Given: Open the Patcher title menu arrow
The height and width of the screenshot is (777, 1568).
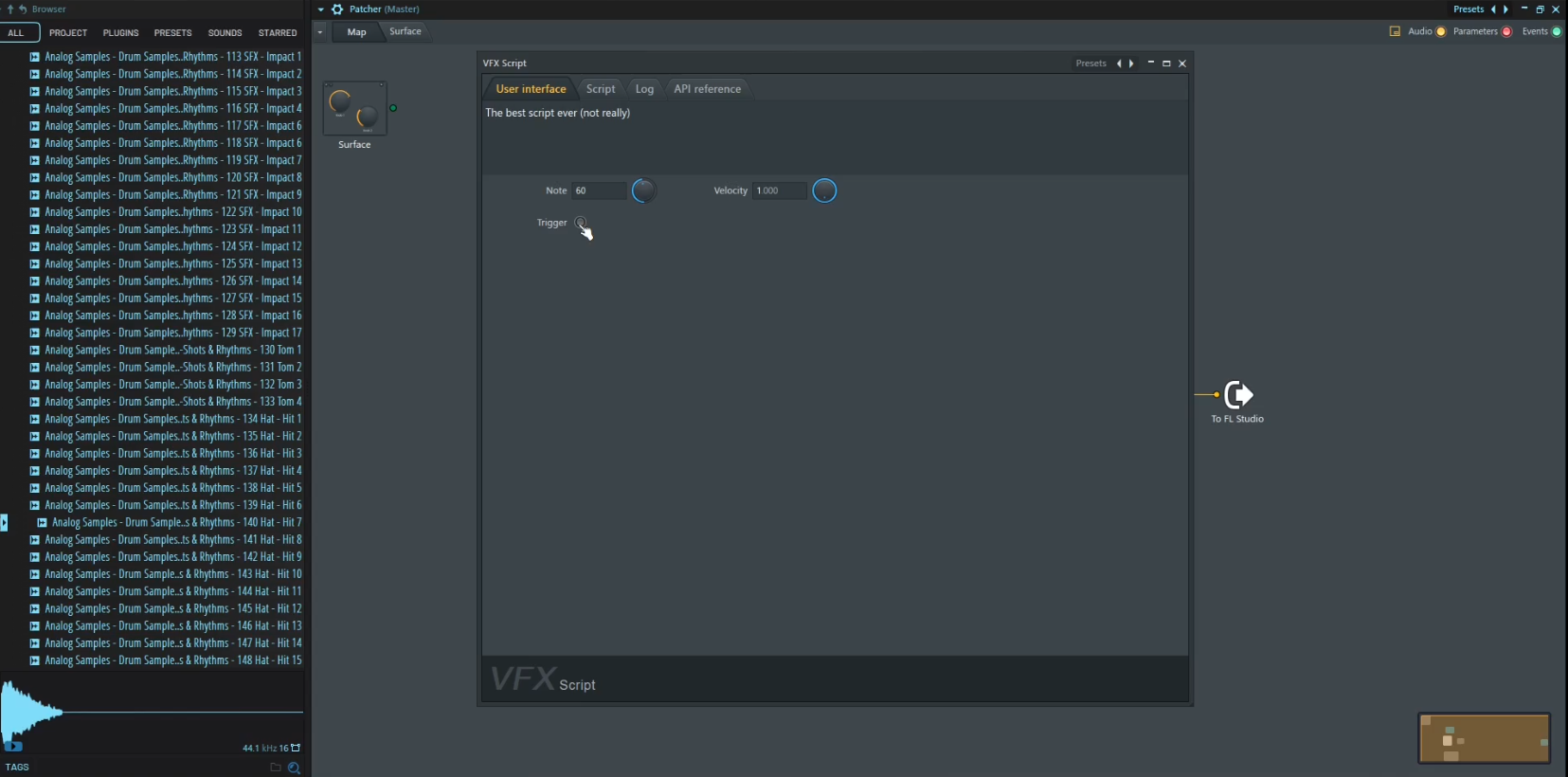Looking at the screenshot, I should coord(321,9).
